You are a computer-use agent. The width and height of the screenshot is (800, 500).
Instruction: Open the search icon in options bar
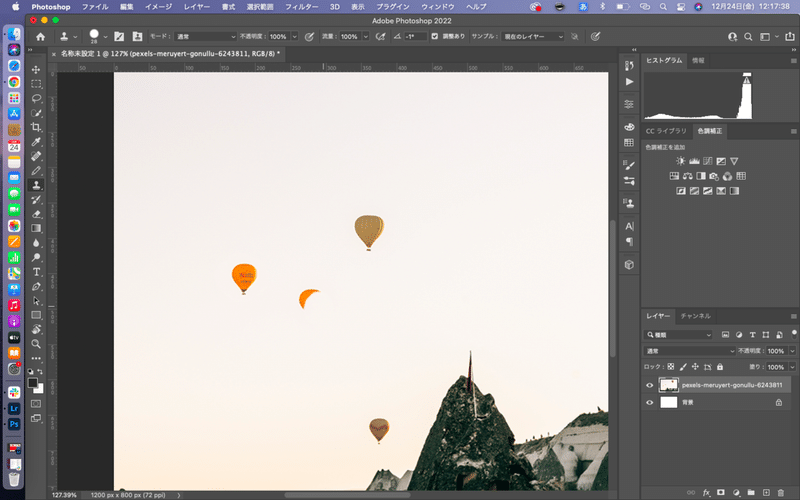pos(748,36)
